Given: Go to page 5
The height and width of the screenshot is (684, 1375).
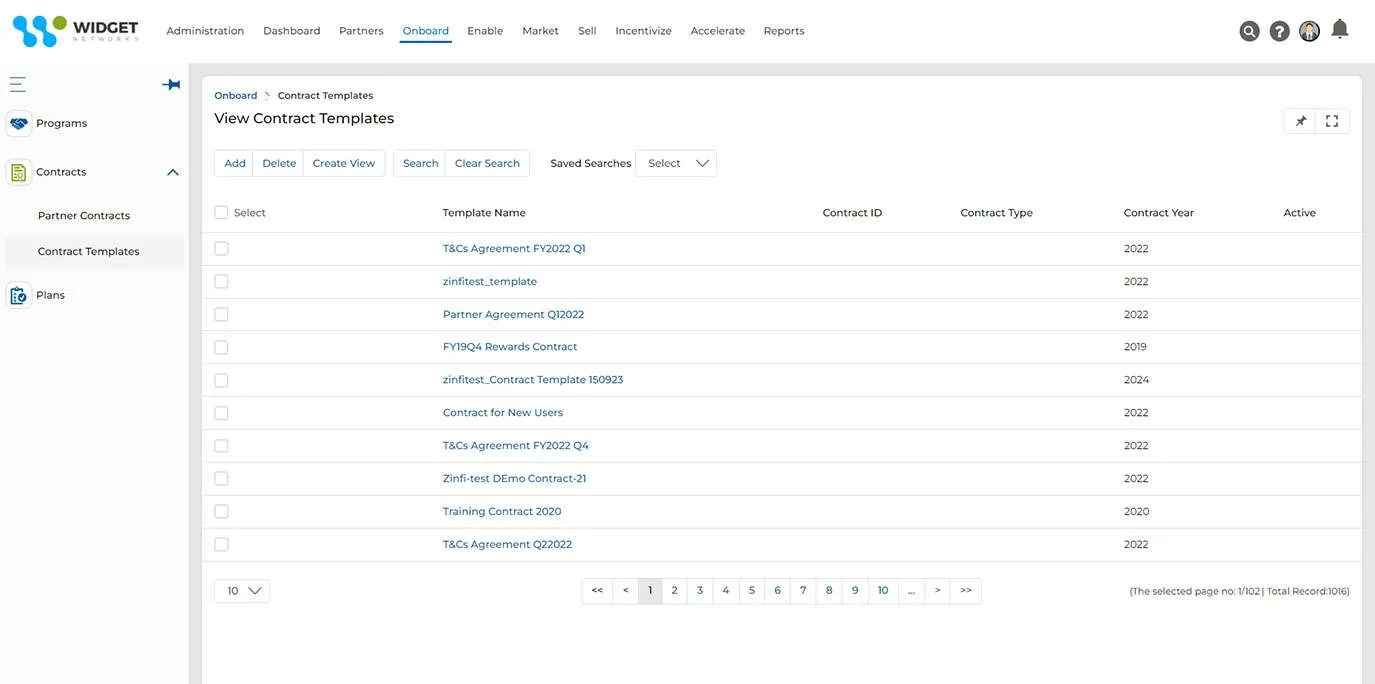Looking at the screenshot, I should pyautogui.click(x=752, y=591).
